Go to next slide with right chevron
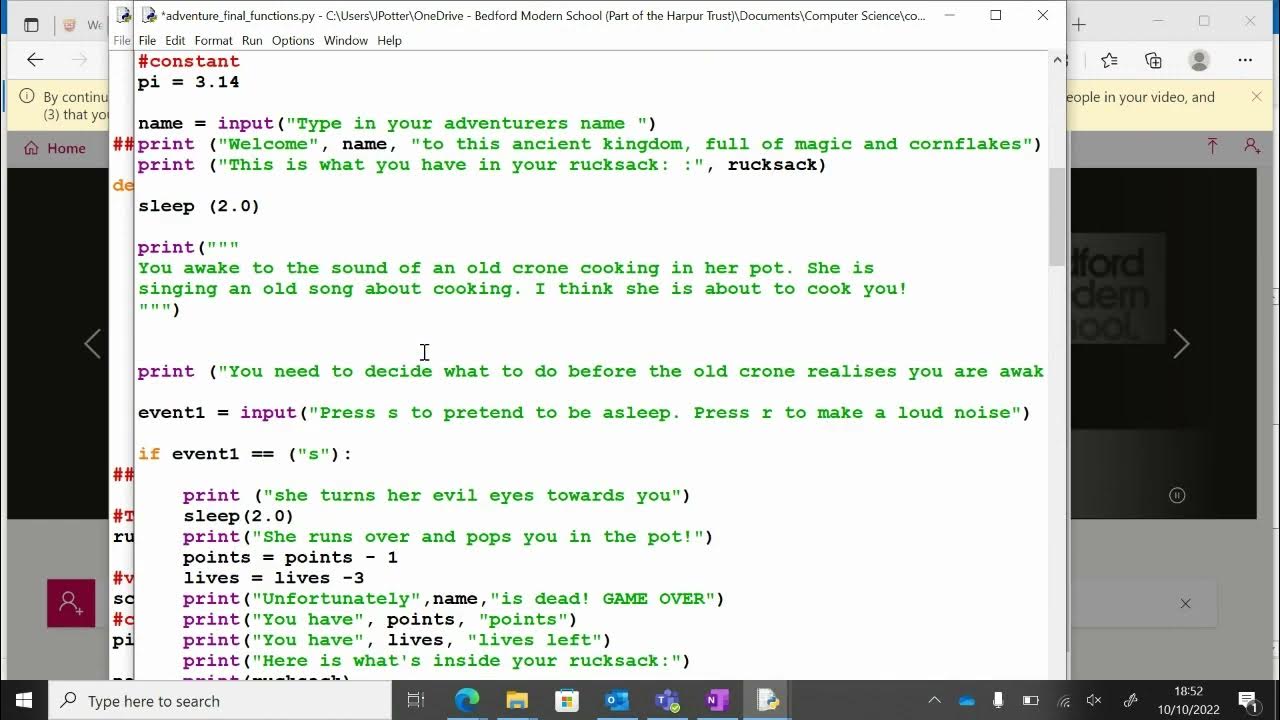This screenshot has height=720, width=1280. 1181,344
